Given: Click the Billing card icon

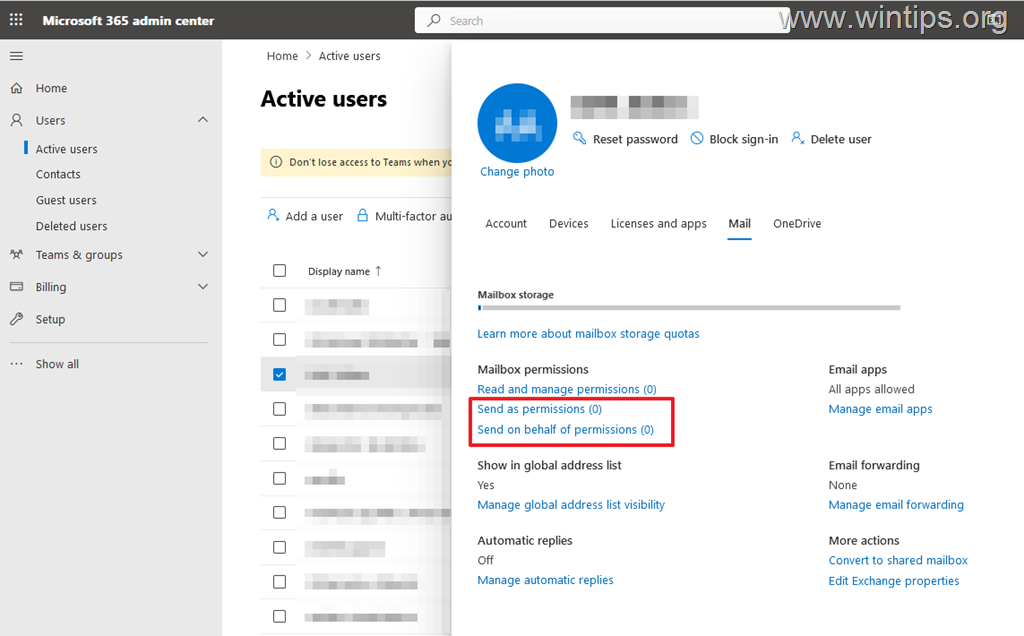Looking at the screenshot, I should 17,287.
